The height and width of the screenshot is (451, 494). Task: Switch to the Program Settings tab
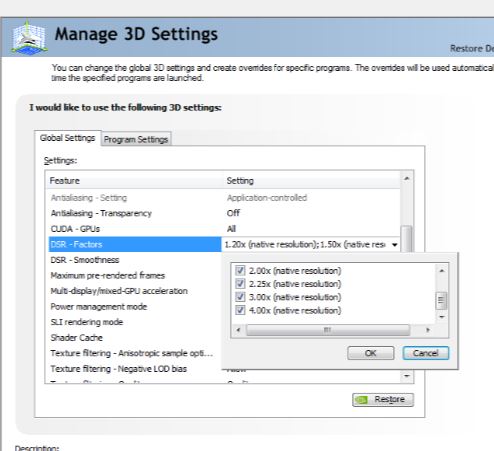[136, 139]
